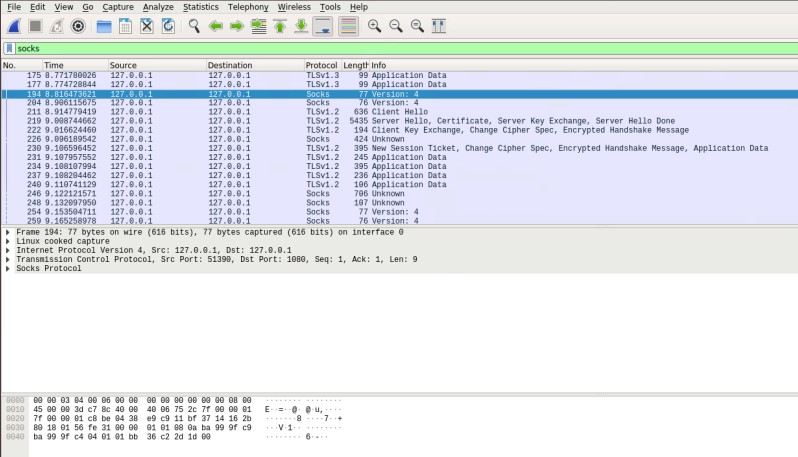Toggle auto-scroll during live capture
Image resolution: width=798 pixels, height=457 pixels.
click(323, 26)
